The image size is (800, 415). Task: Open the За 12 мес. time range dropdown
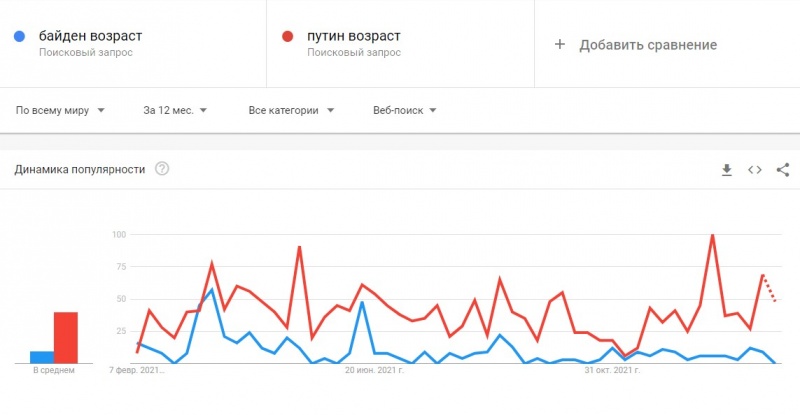pyautogui.click(x=175, y=110)
